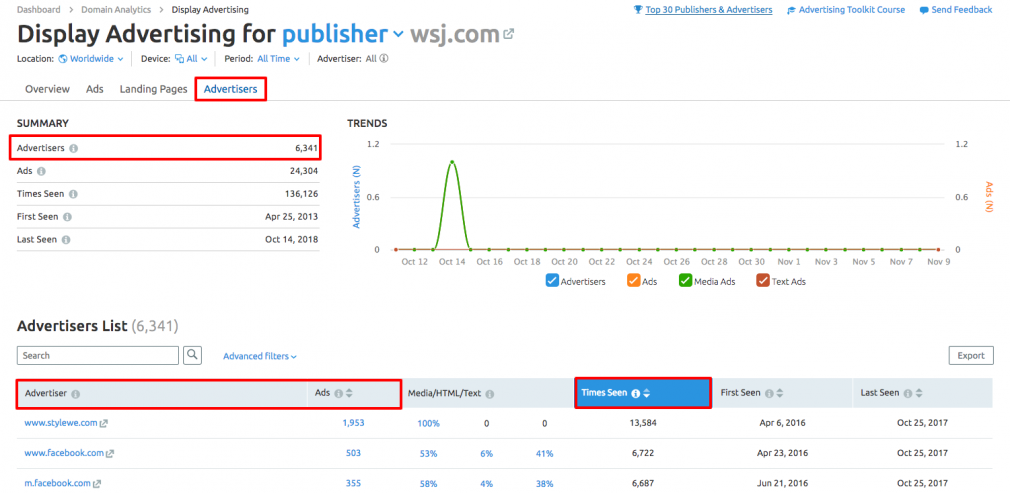Click 53% media value for www.facebook.com

428,454
